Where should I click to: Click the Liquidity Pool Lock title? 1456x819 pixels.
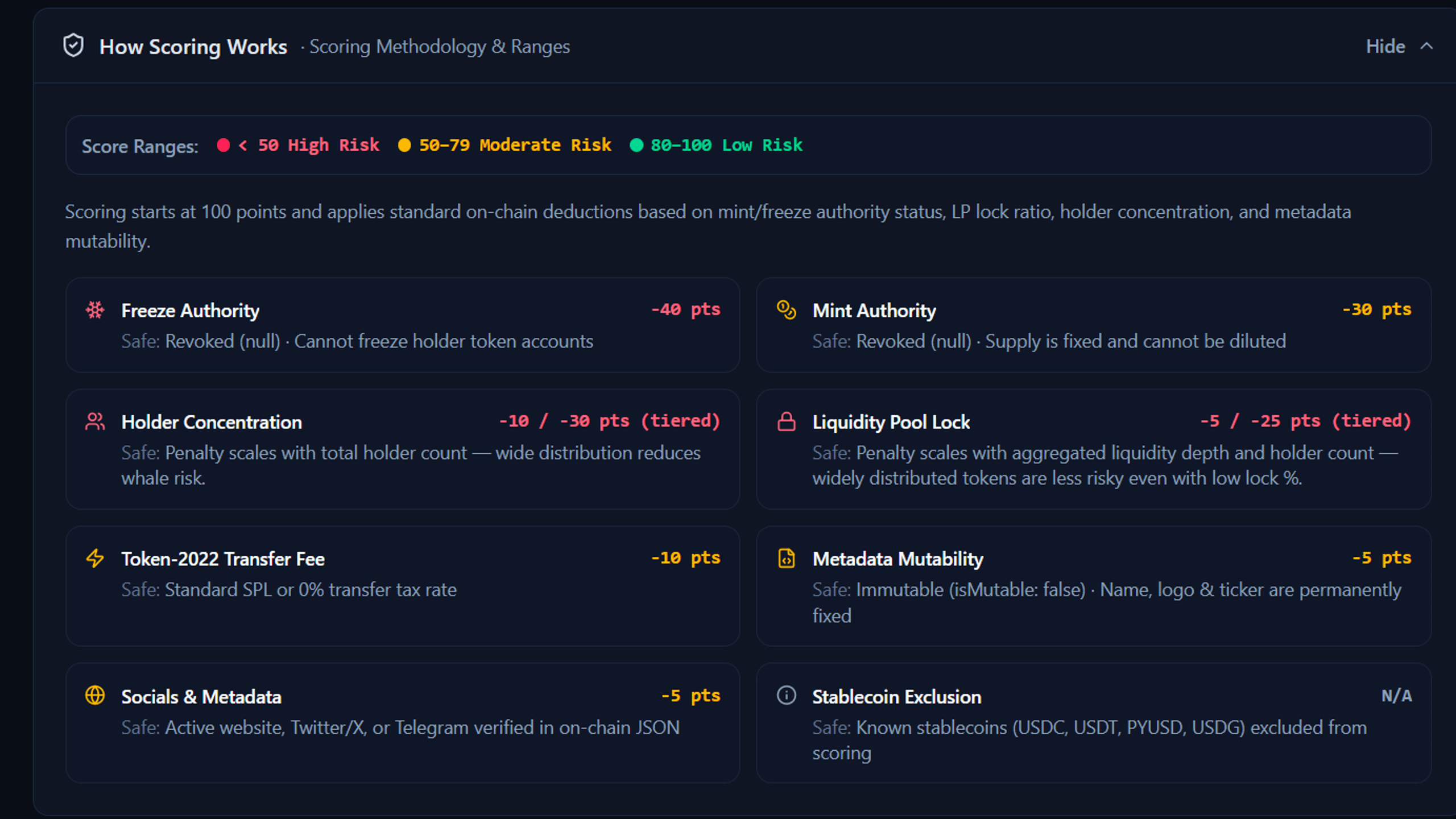point(891,422)
